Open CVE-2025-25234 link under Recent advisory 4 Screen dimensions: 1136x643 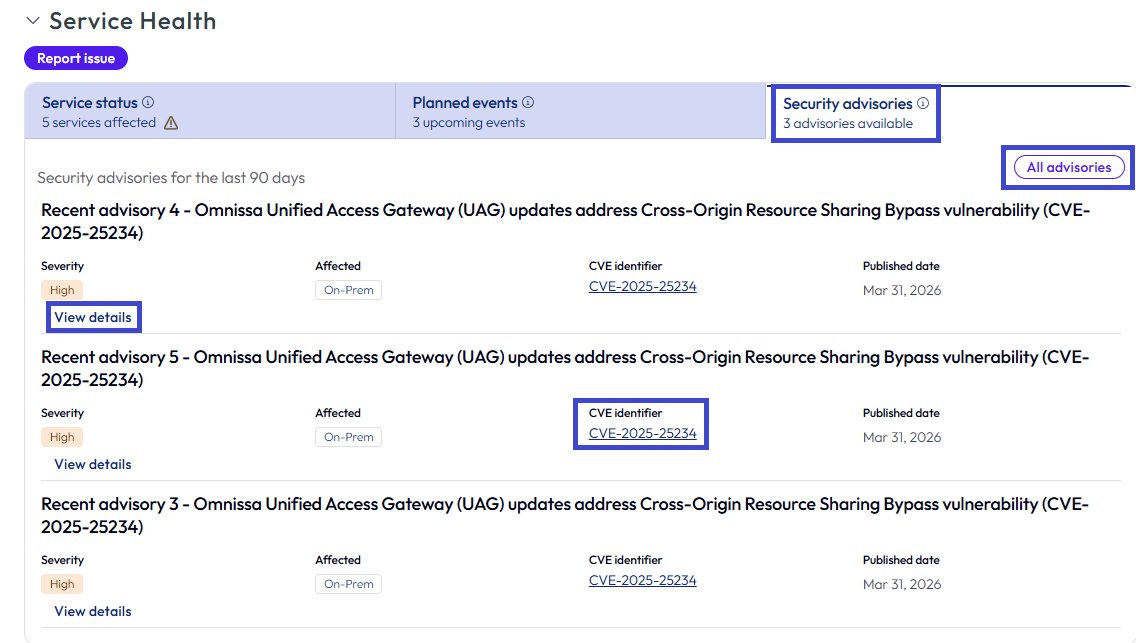tap(643, 287)
